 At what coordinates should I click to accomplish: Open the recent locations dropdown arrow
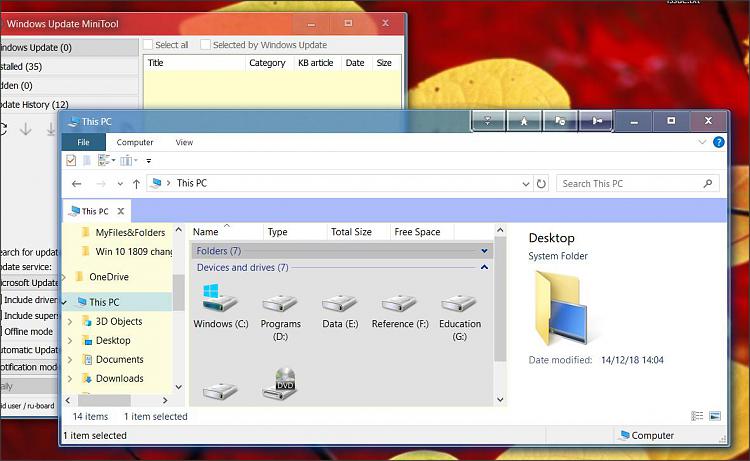pos(120,184)
